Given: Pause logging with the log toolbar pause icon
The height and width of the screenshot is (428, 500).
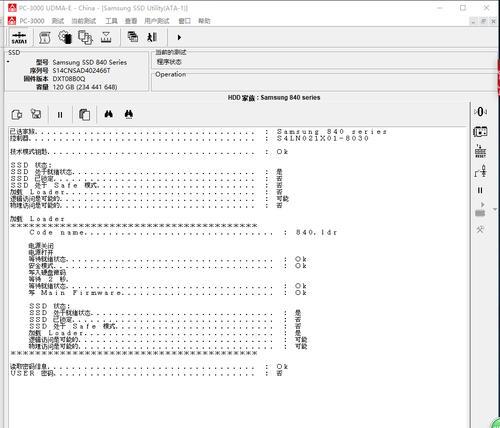Looking at the screenshot, I should (x=60, y=115).
